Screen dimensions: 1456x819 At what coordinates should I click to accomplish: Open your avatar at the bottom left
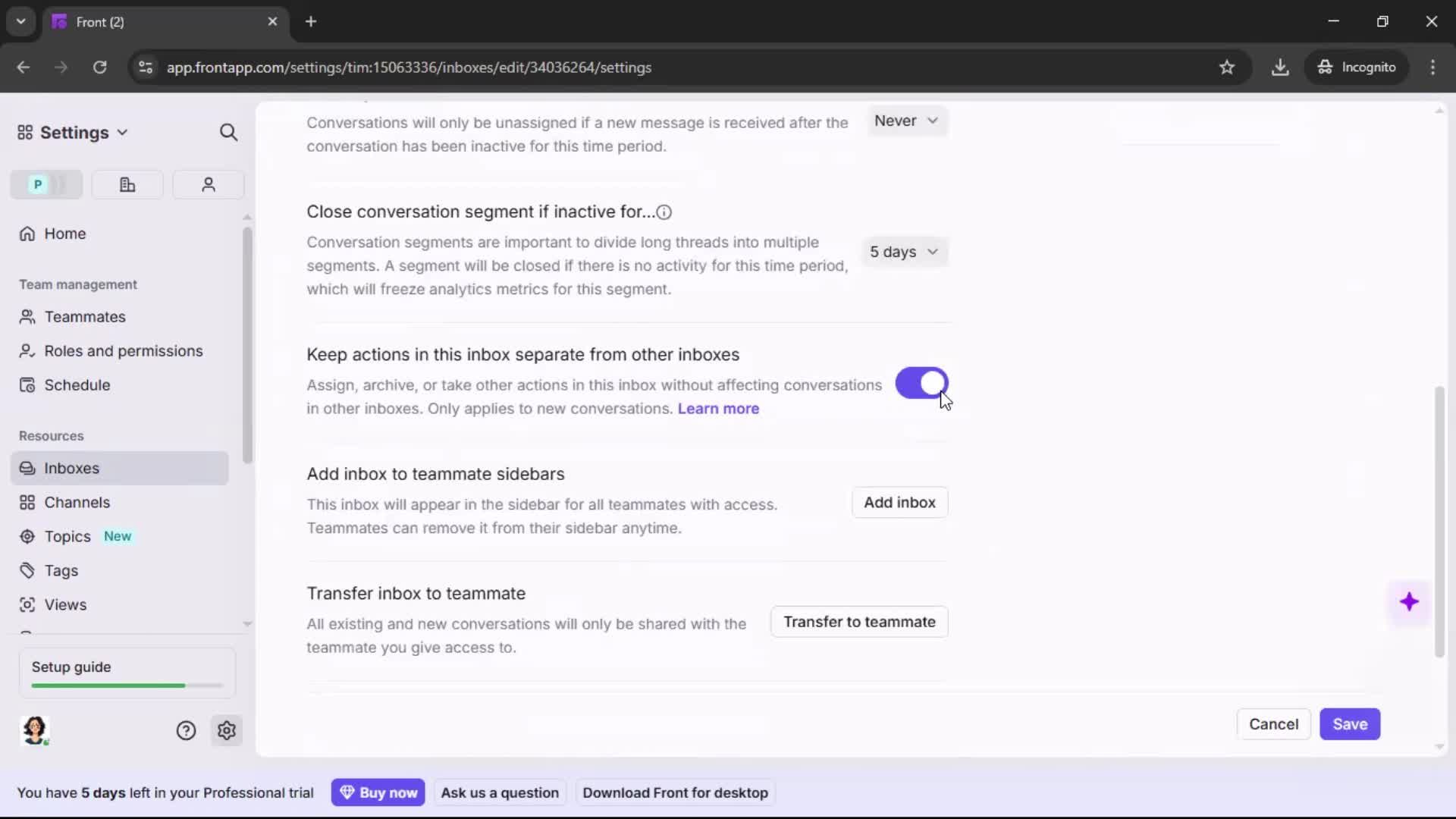[36, 730]
